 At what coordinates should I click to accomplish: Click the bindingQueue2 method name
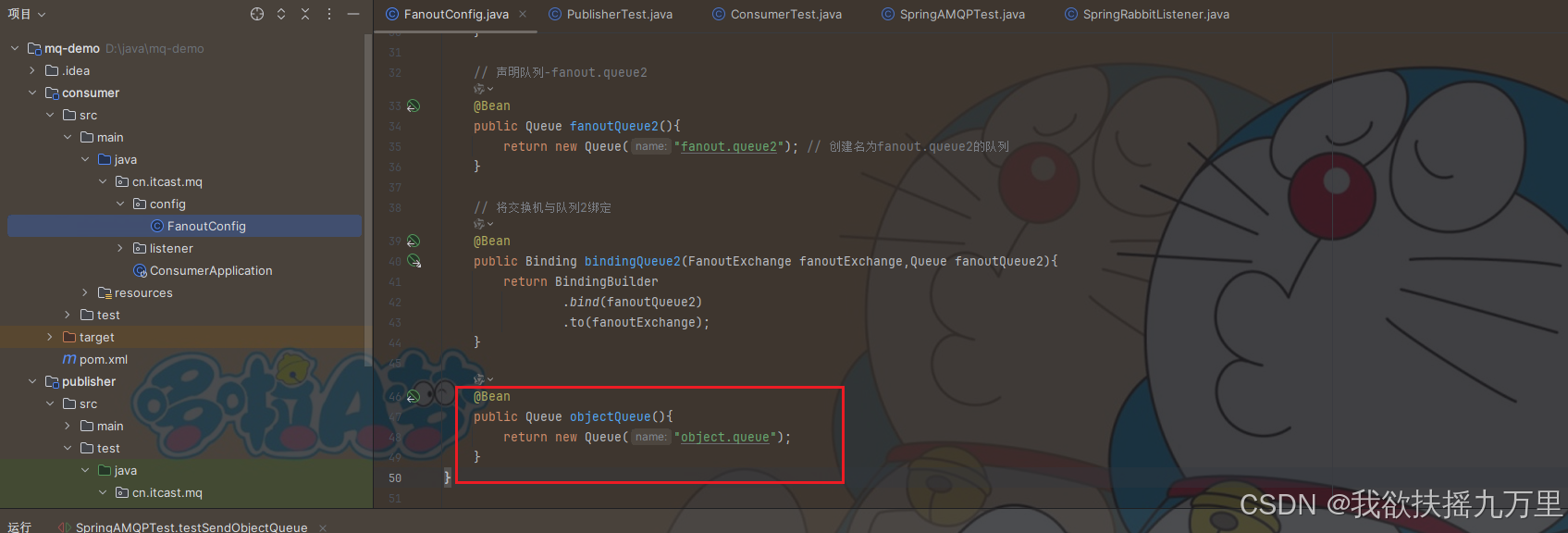pyautogui.click(x=633, y=261)
